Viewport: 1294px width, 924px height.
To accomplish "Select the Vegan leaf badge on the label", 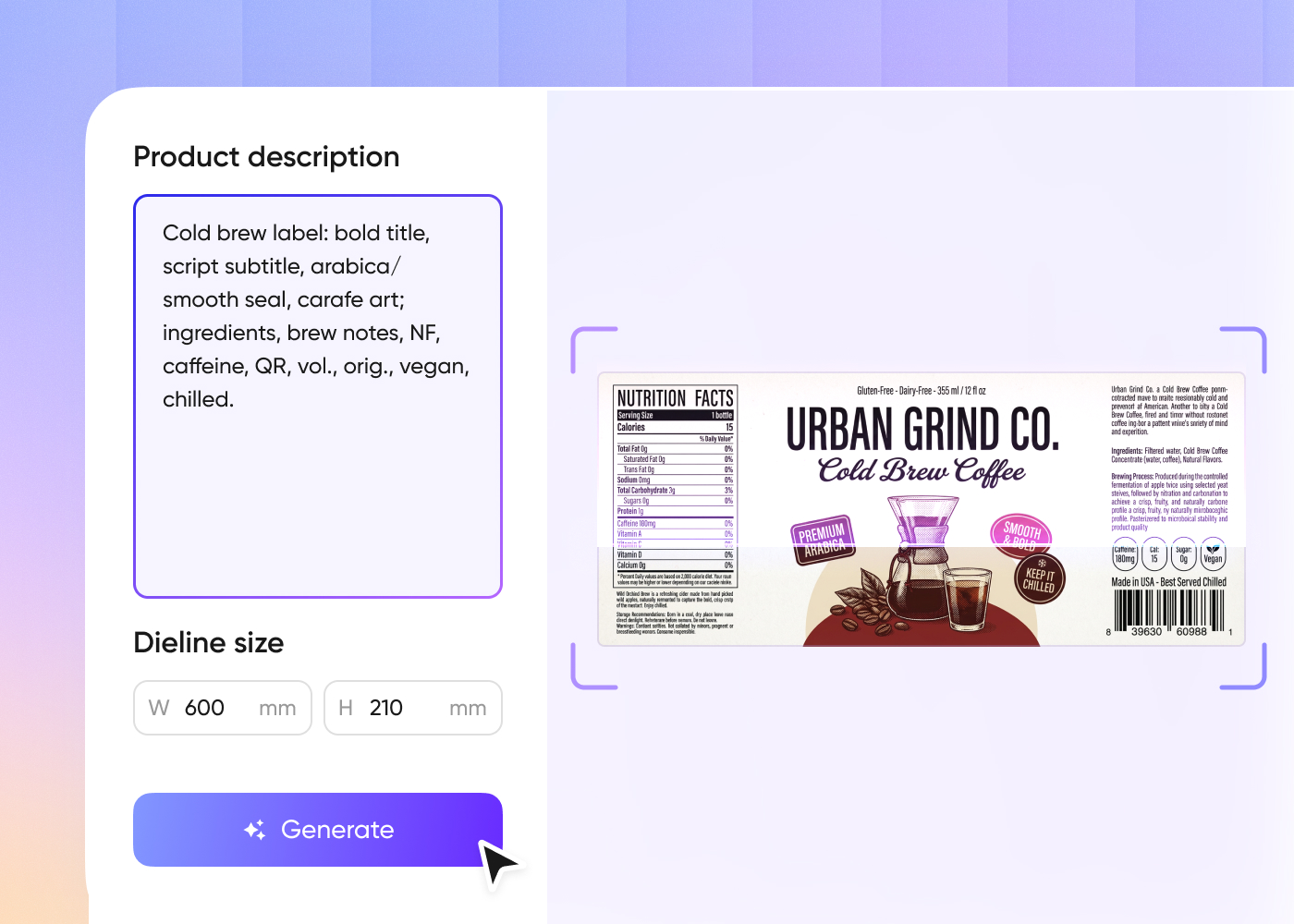I will pos(1213,555).
